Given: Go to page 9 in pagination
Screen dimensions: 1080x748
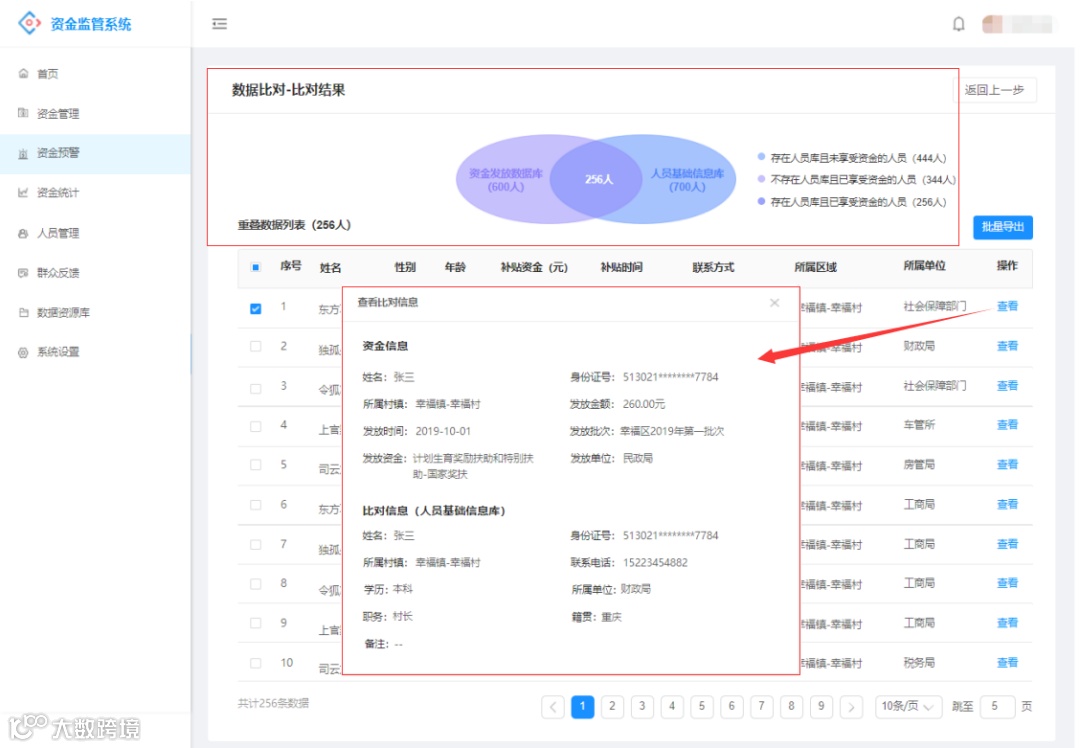Looking at the screenshot, I should 821,707.
